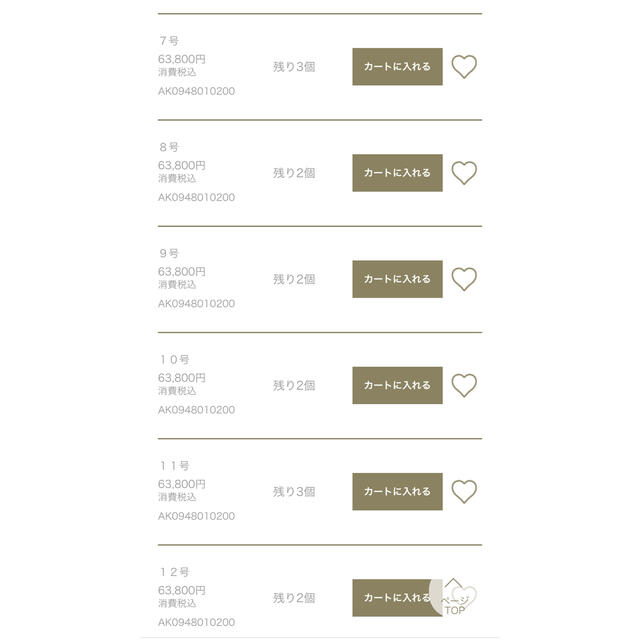This screenshot has height=640, width=640.
Task: Select the 7号 size label
Action: (169, 41)
